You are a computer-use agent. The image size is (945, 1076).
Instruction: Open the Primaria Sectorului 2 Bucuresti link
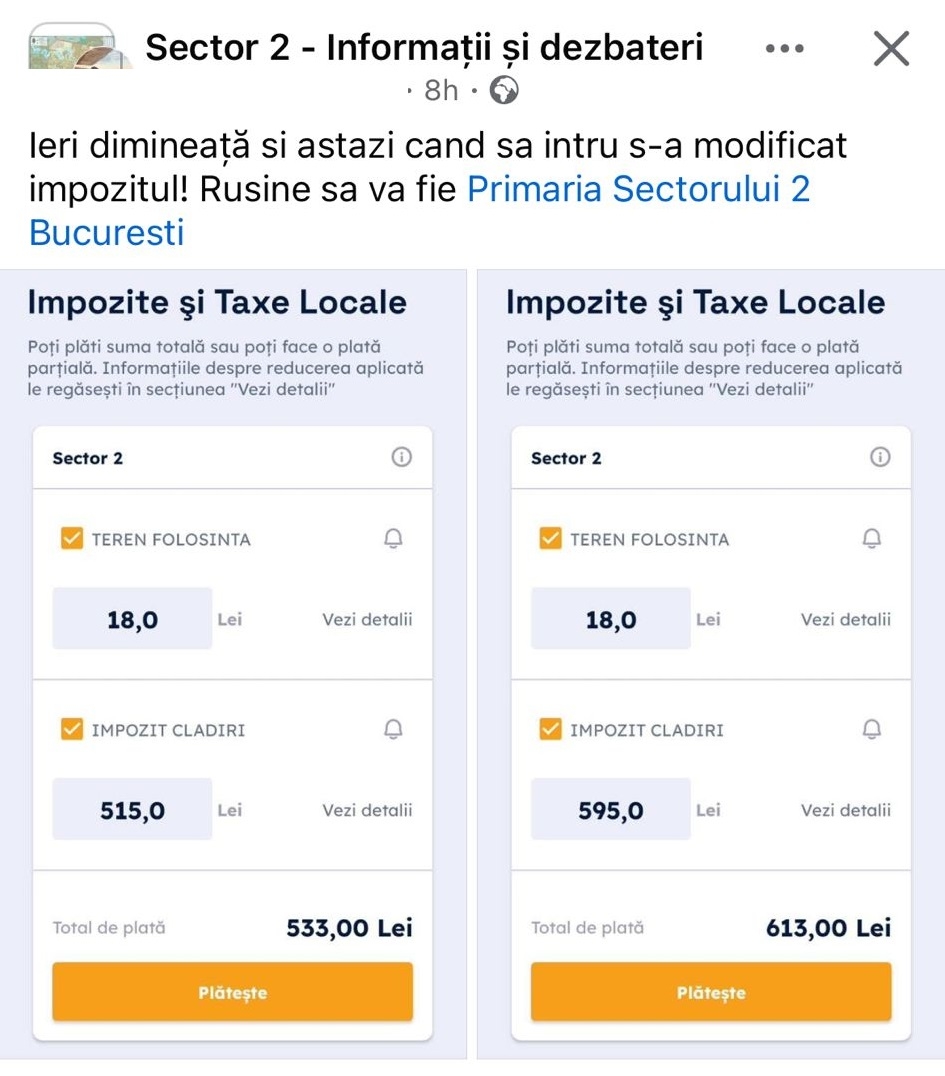click(638, 190)
